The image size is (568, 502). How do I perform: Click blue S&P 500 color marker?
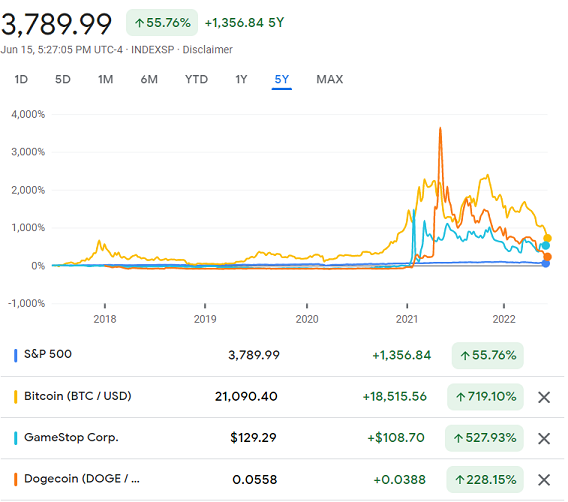(x=16, y=355)
